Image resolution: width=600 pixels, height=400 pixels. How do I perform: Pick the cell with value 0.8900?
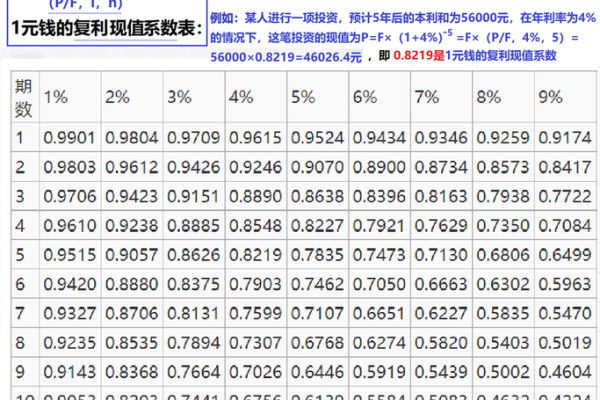coord(379,167)
